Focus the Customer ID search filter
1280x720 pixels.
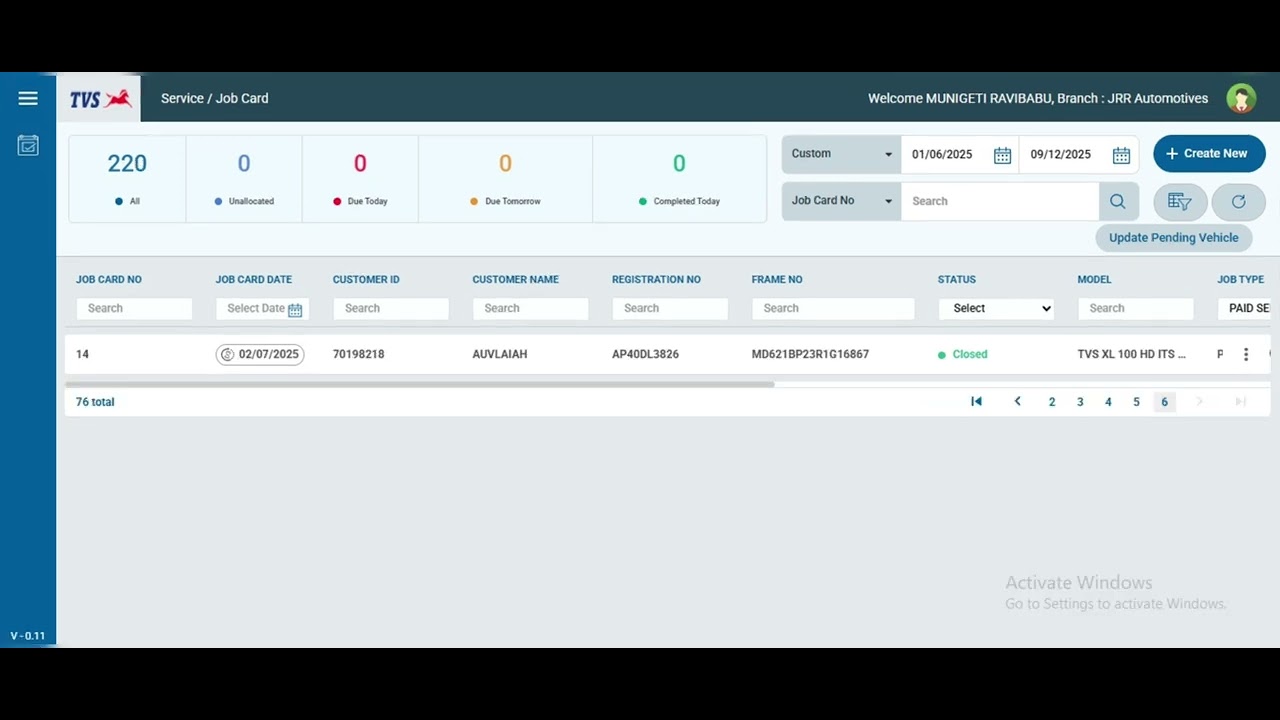391,308
